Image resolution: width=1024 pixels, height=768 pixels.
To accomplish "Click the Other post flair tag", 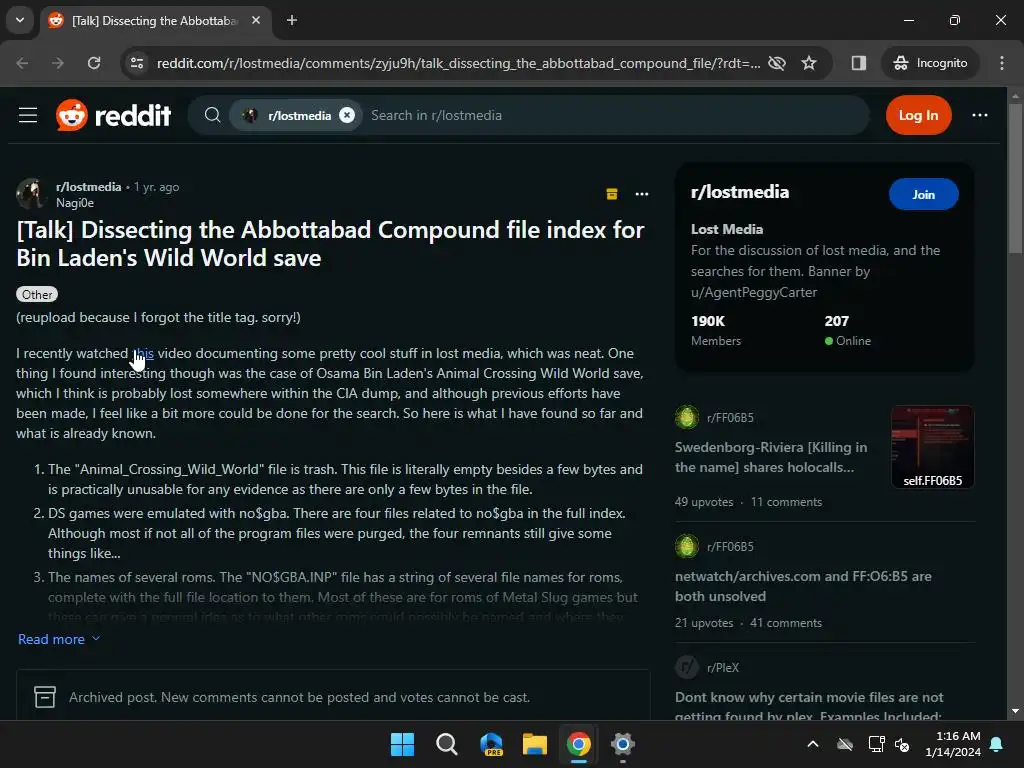I will tap(37, 295).
